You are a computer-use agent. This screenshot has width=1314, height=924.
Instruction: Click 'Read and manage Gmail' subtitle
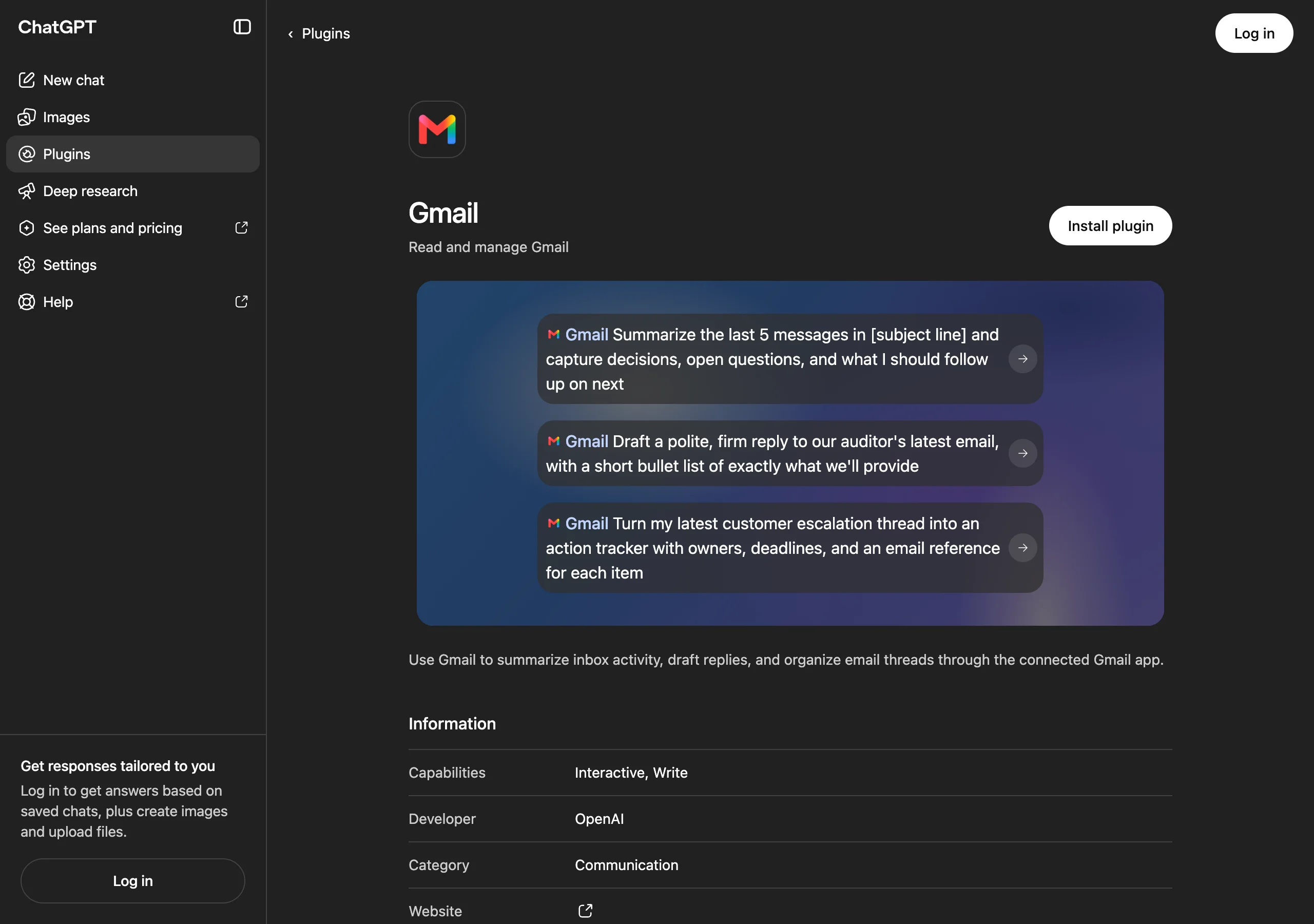point(489,247)
